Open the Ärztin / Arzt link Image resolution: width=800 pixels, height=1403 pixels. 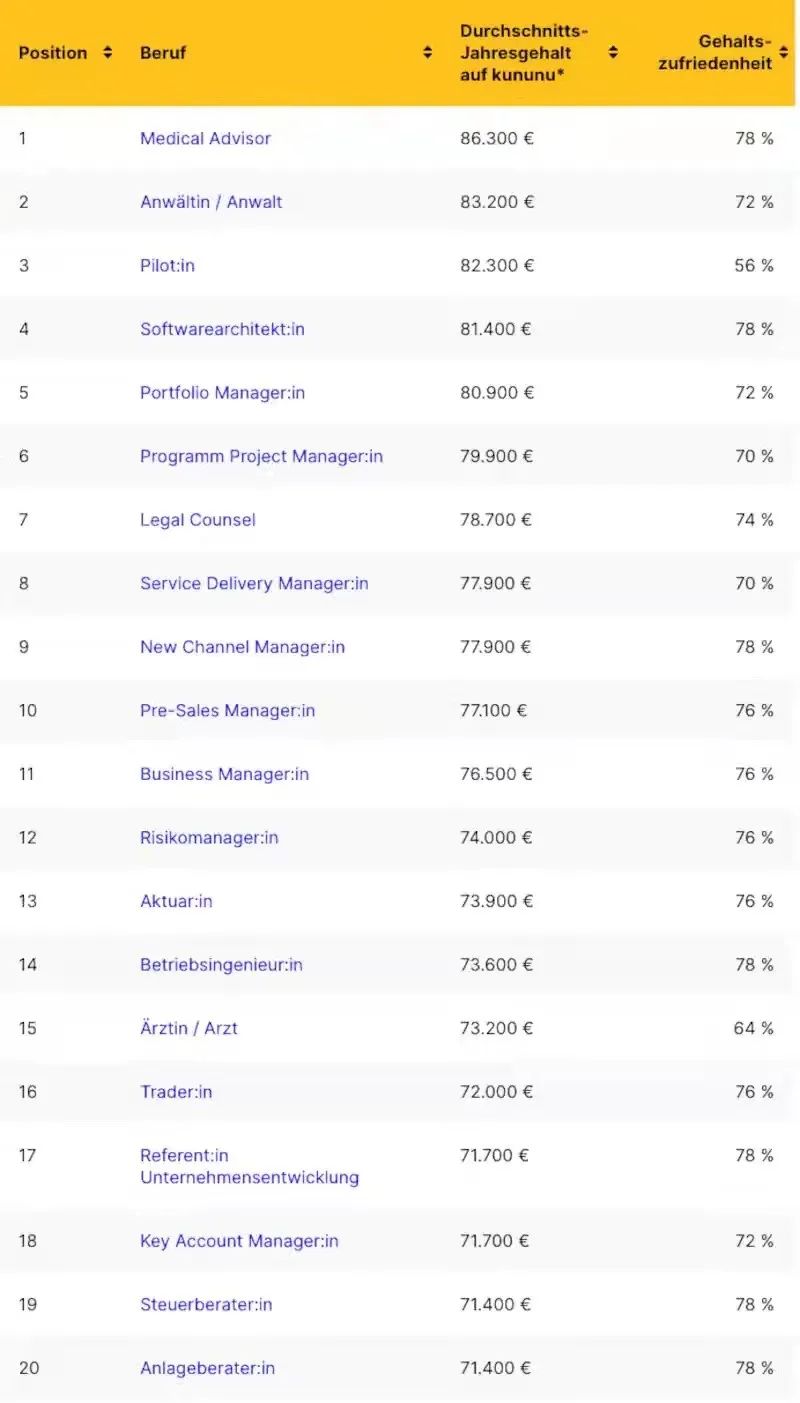[189, 1028]
